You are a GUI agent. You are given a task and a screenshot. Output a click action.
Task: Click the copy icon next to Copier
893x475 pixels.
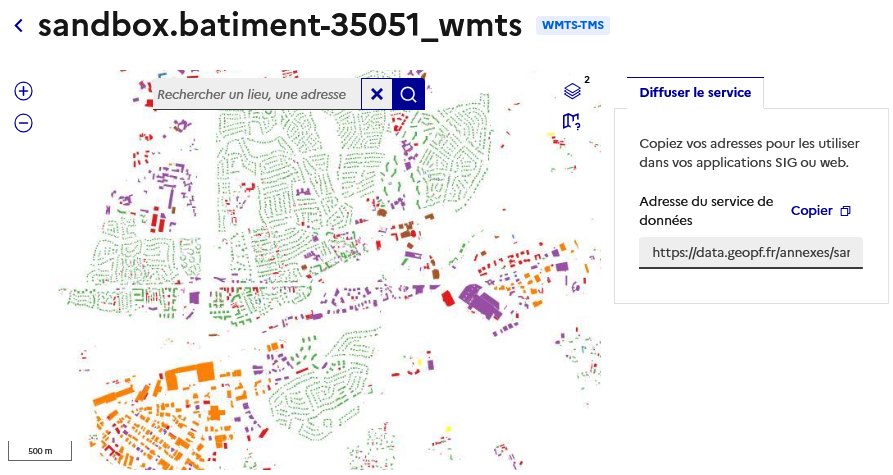846,211
